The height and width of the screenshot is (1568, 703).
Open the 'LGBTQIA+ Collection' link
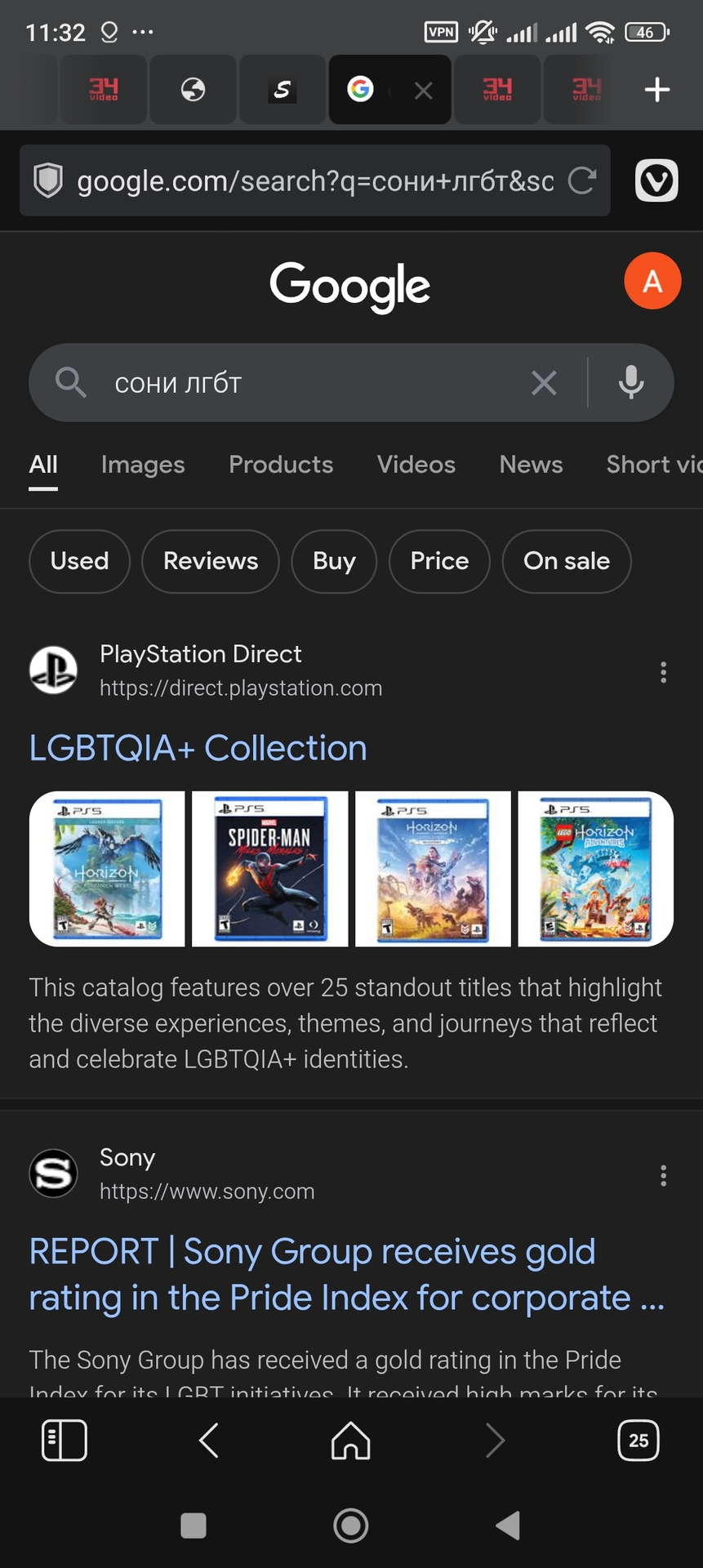pos(198,748)
